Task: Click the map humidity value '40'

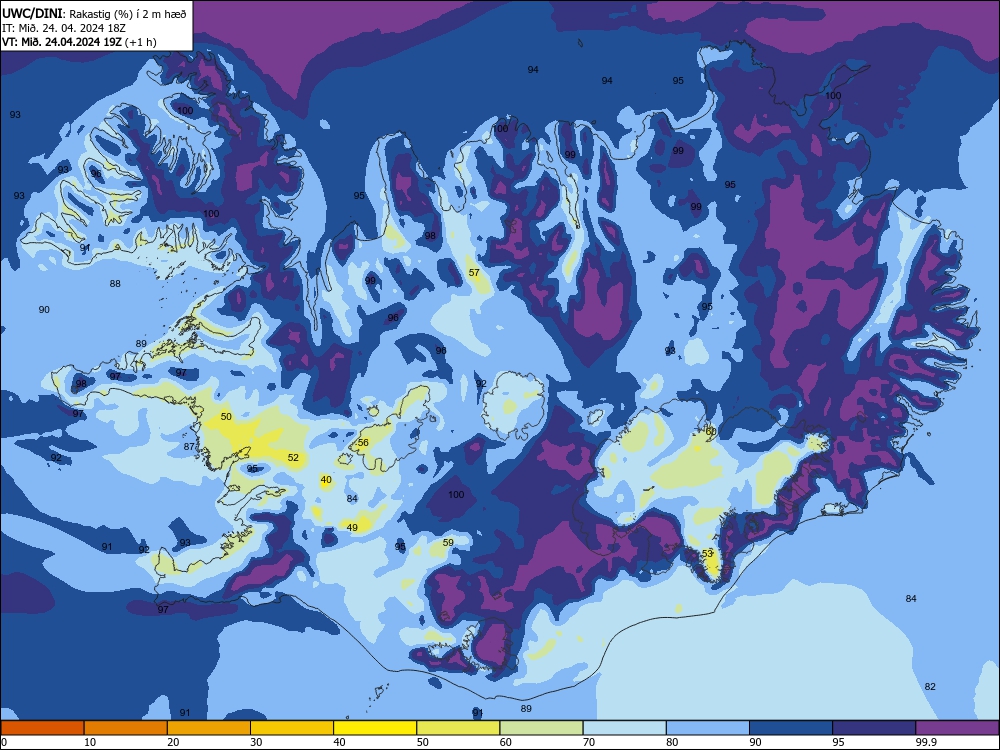Action: coord(326,480)
